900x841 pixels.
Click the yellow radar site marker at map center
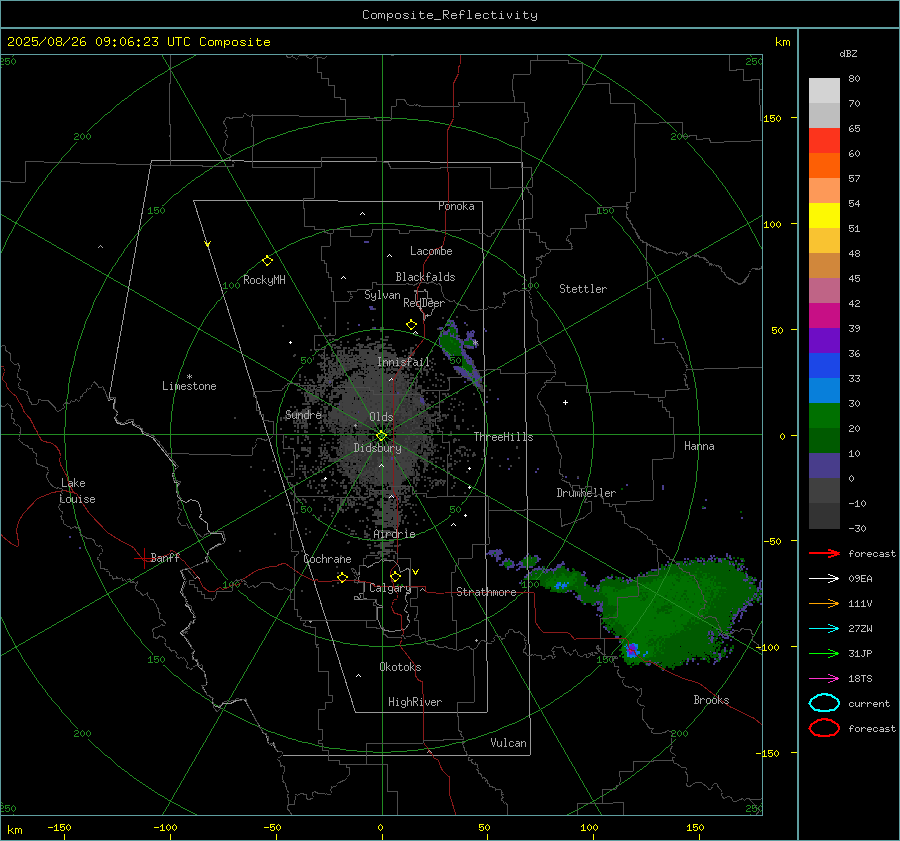click(x=382, y=435)
